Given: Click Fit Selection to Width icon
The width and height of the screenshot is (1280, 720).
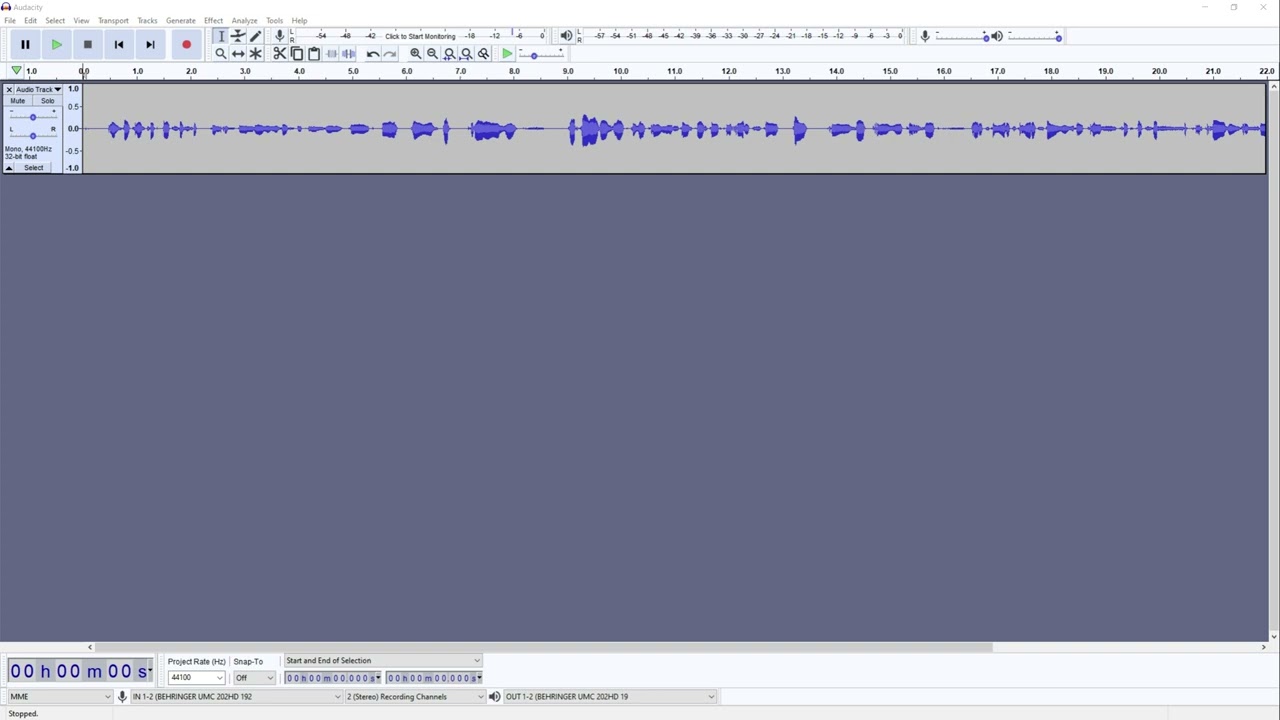Looking at the screenshot, I should [x=449, y=53].
